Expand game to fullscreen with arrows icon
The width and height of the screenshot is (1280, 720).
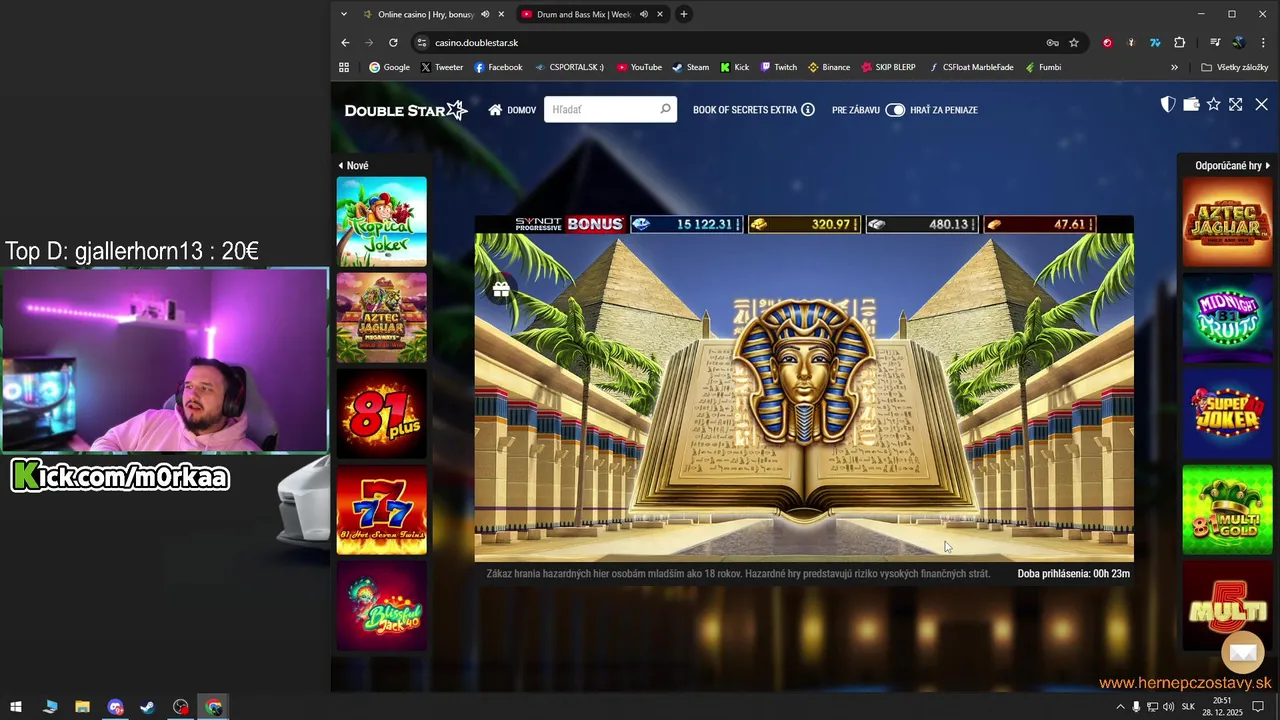coord(1236,104)
